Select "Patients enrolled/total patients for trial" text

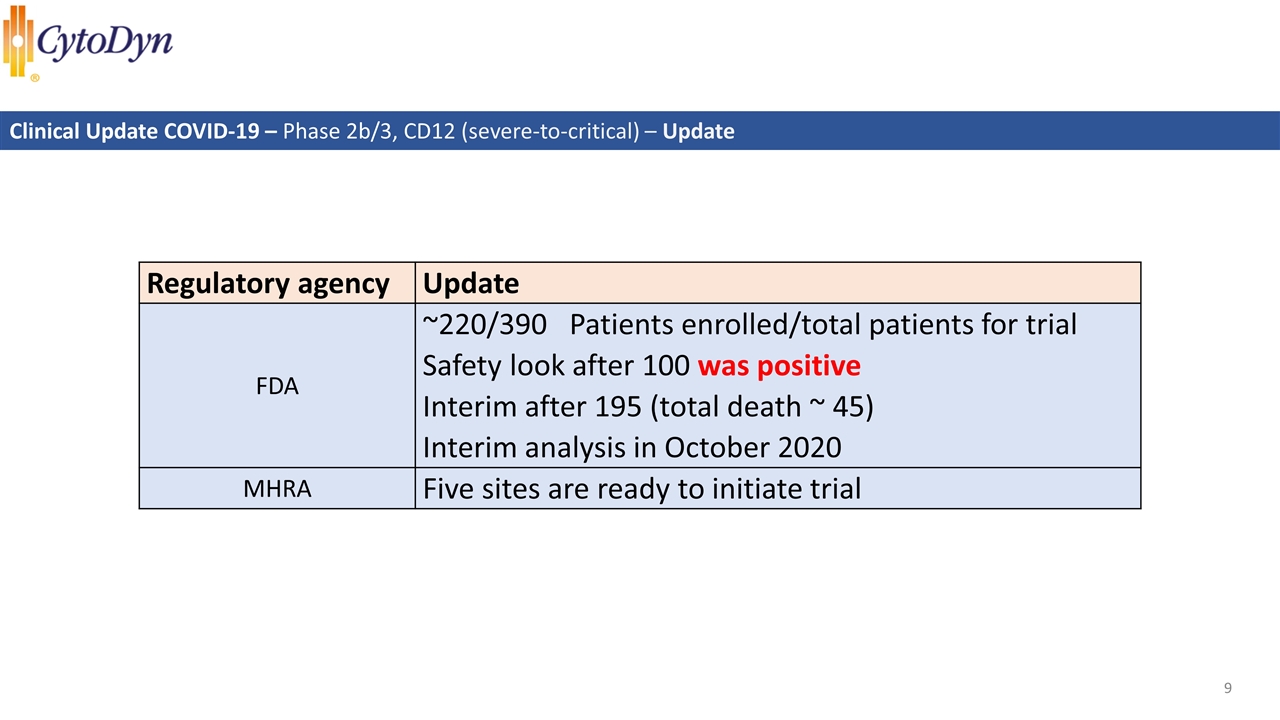(x=823, y=325)
